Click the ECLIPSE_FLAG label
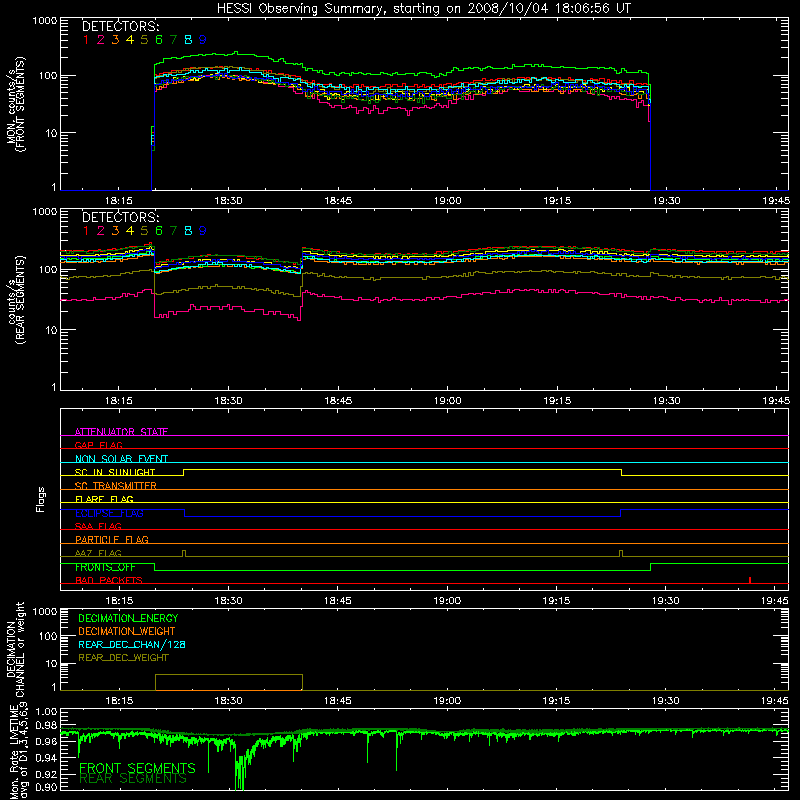800x800 pixels. click(x=109, y=513)
